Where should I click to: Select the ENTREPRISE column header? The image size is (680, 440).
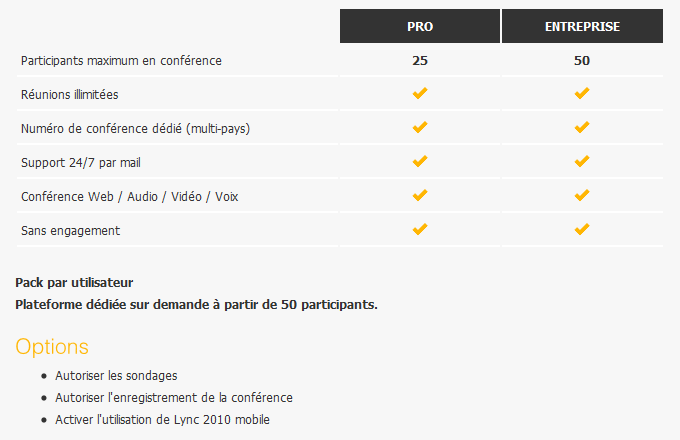582,27
